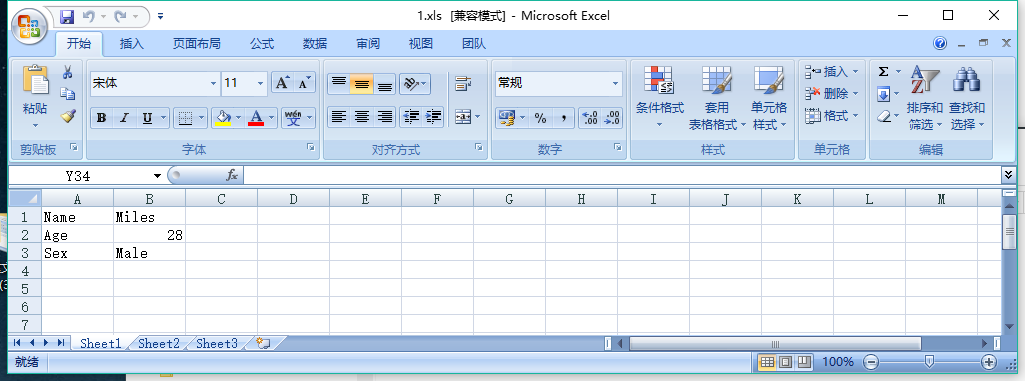The width and height of the screenshot is (1025, 381).
Task: Switch to the 数据 ribbon tab
Action: click(x=314, y=44)
